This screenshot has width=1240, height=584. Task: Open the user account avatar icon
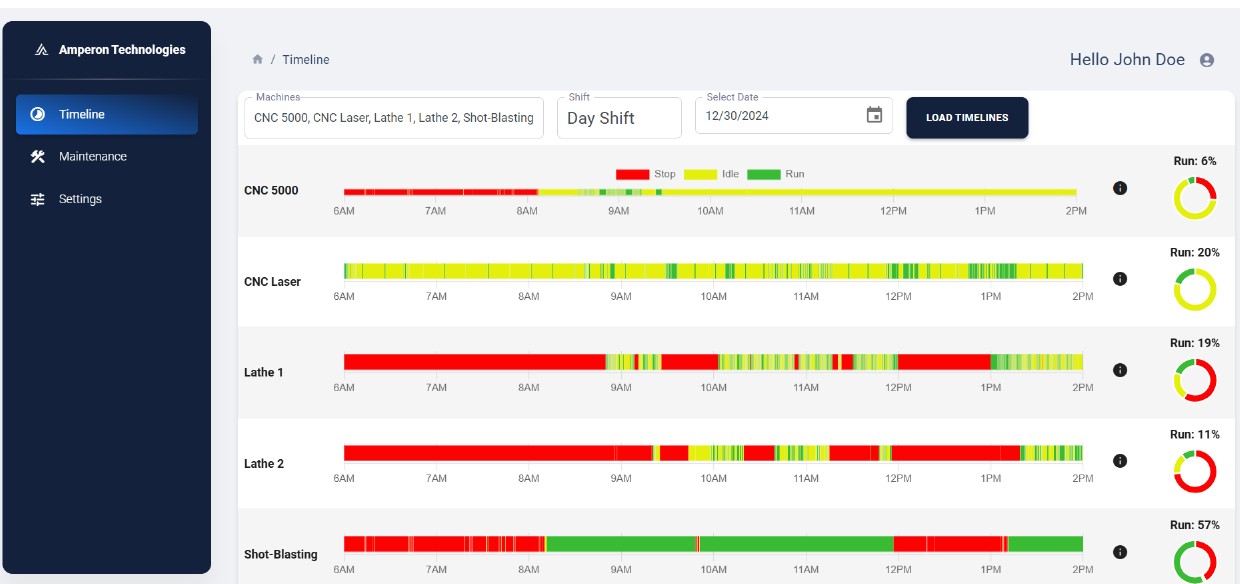click(1207, 60)
